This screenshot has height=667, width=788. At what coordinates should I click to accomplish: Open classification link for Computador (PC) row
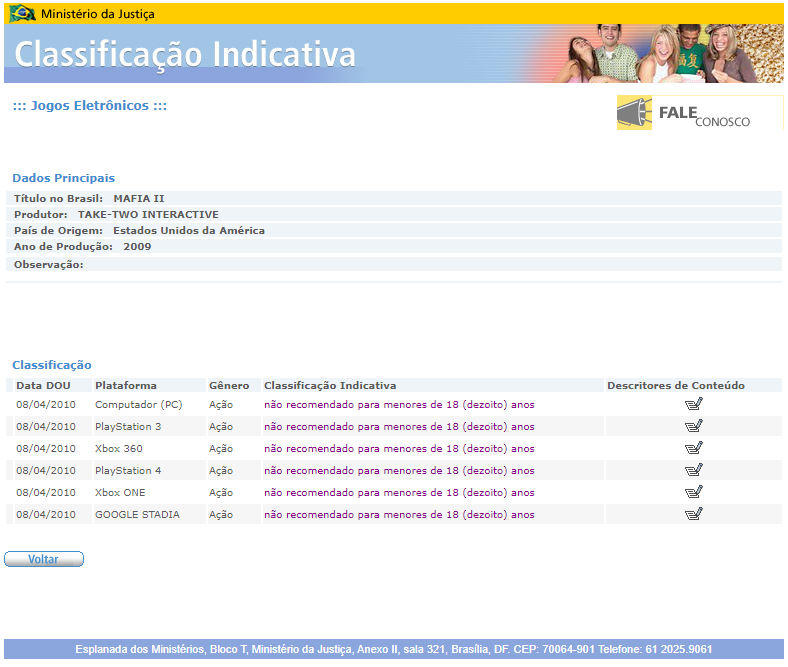coord(399,405)
